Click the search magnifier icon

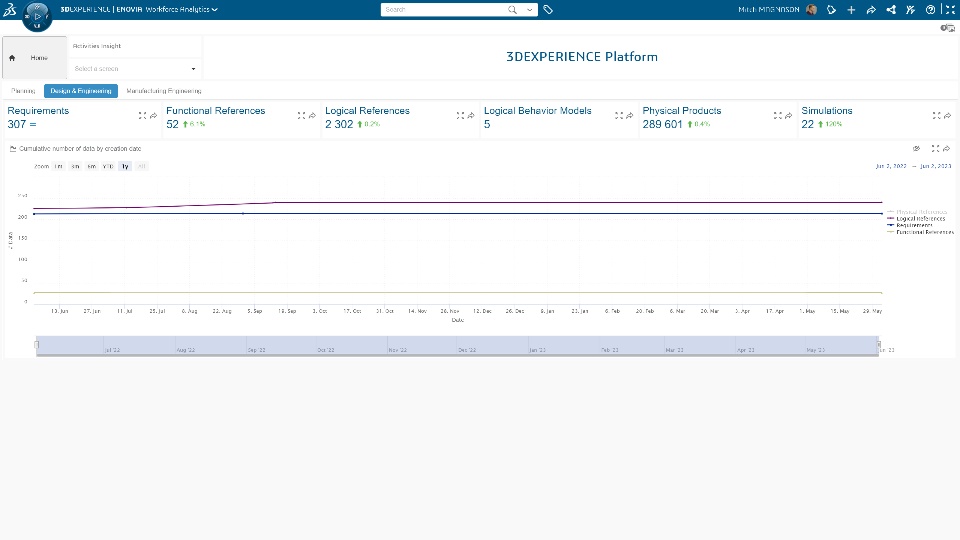512,10
